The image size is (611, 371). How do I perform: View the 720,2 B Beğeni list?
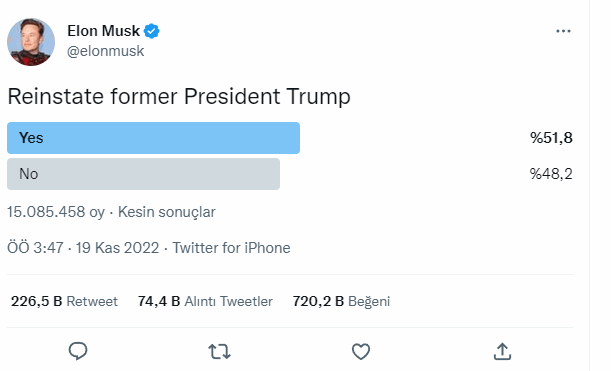point(341,301)
